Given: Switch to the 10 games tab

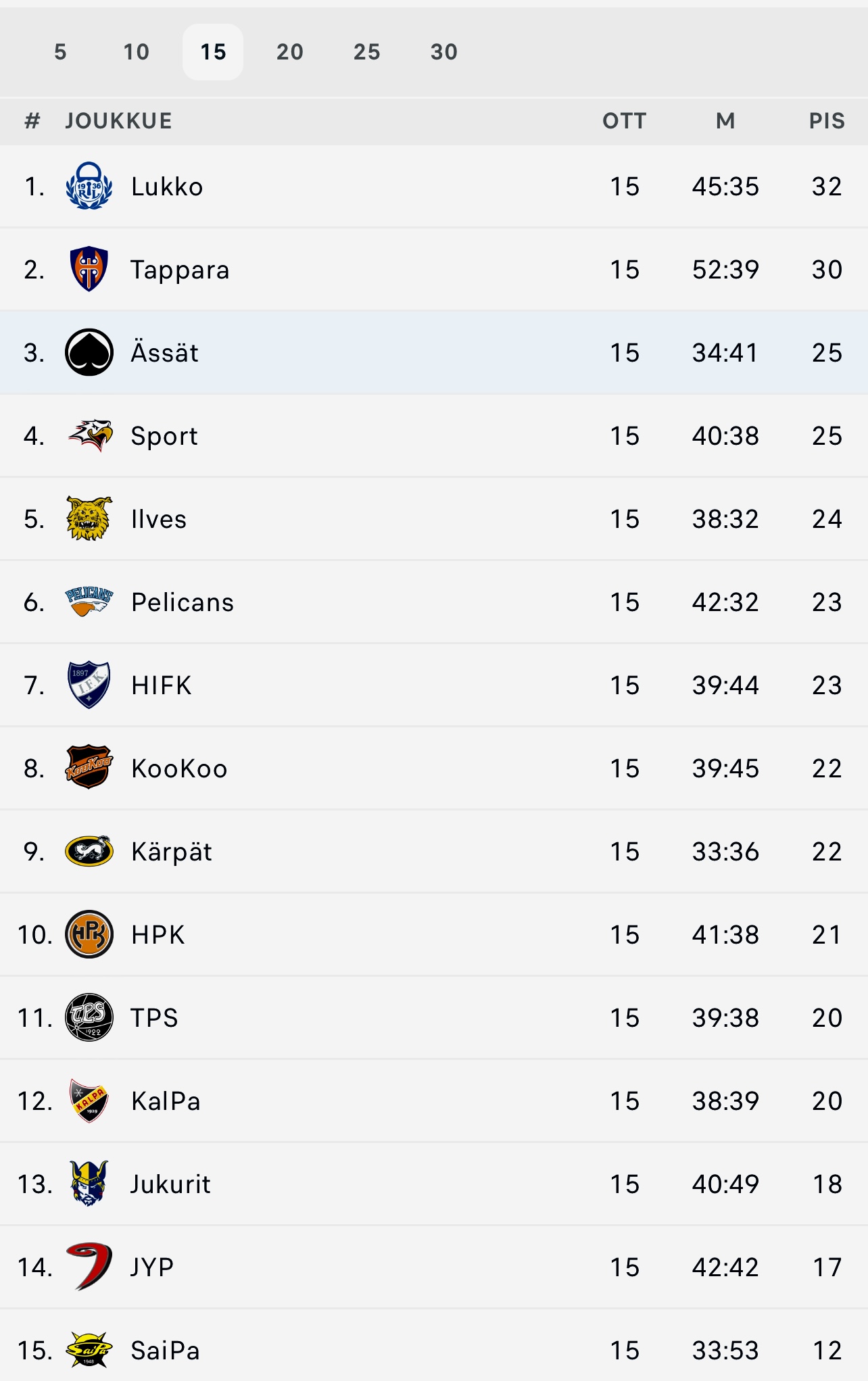Looking at the screenshot, I should [136, 52].
